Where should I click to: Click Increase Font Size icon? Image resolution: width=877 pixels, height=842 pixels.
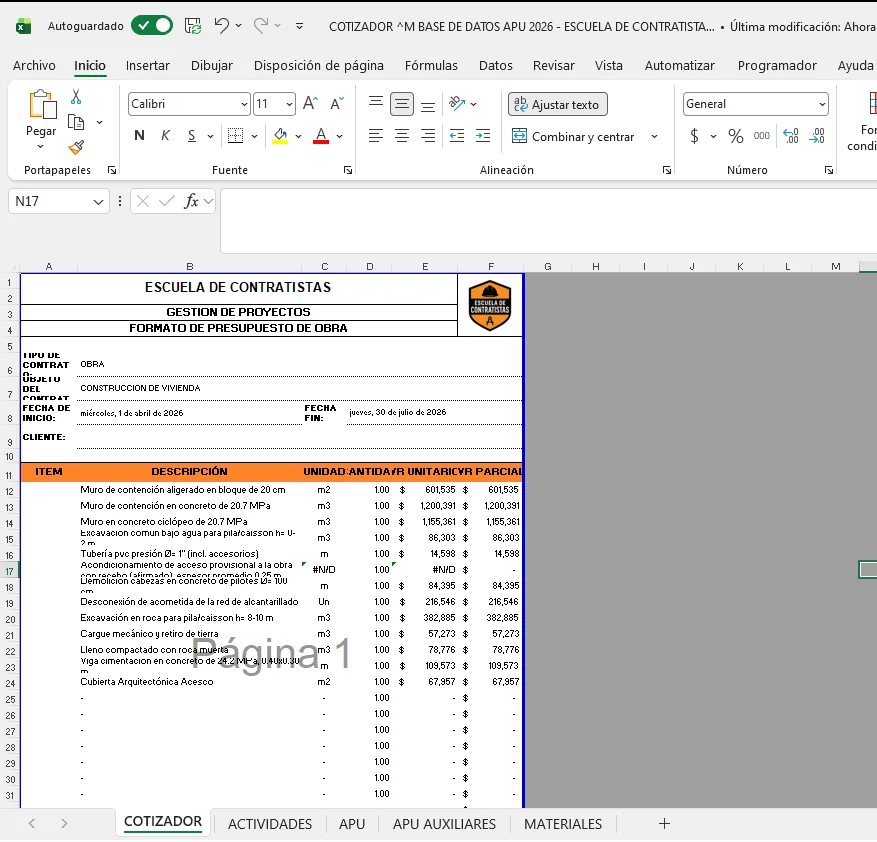point(310,104)
